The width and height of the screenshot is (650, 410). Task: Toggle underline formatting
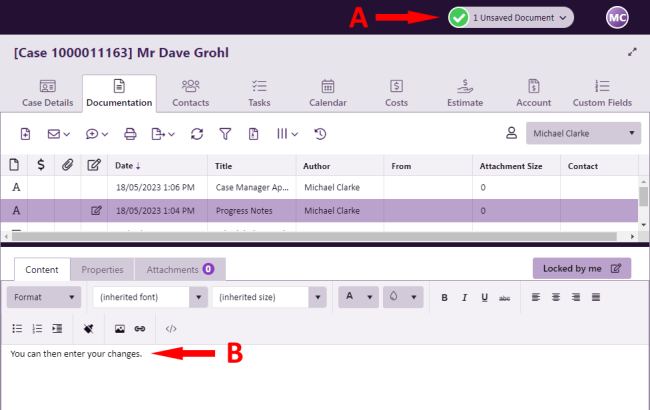pos(485,297)
